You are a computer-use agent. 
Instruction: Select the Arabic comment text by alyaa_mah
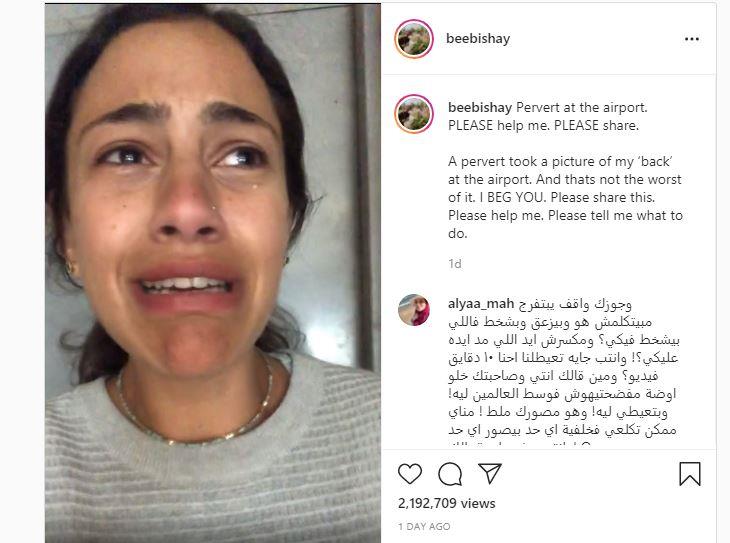(x=563, y=371)
